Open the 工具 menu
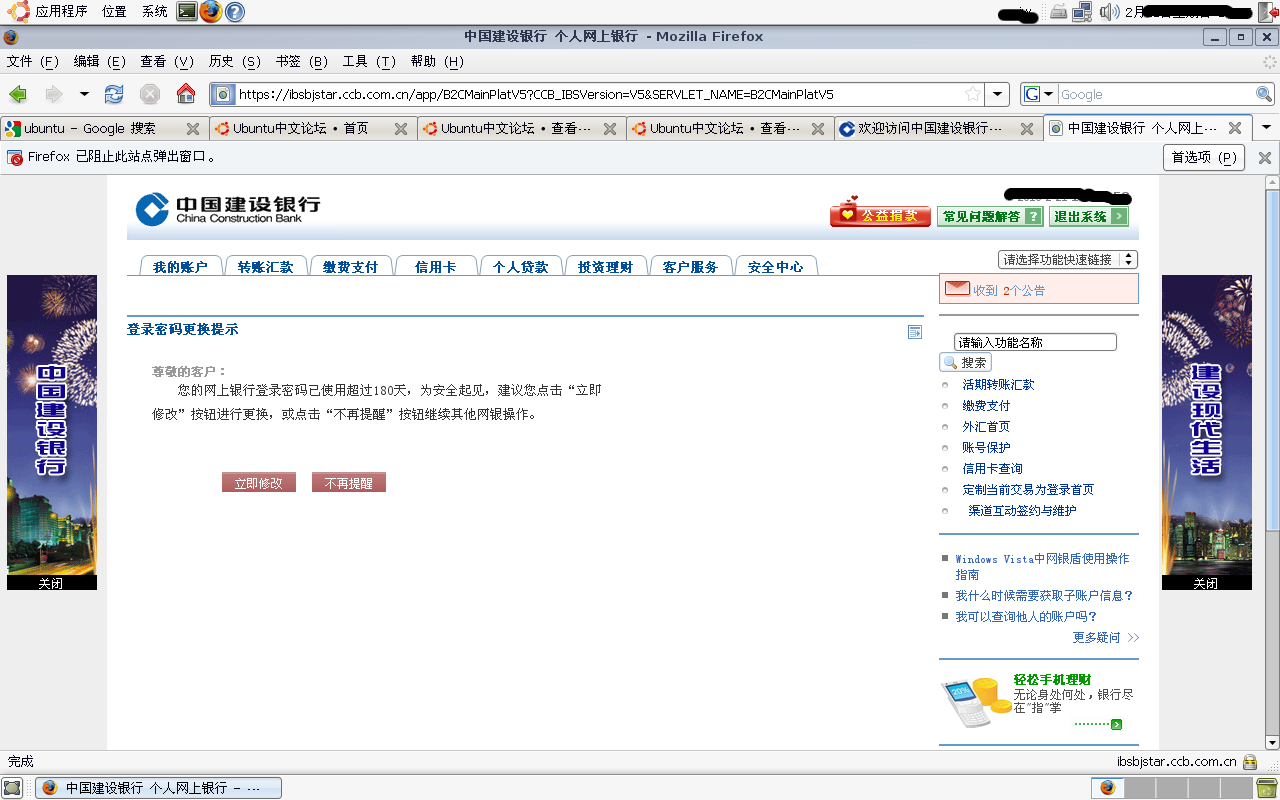The width and height of the screenshot is (1280, 800). pos(369,61)
